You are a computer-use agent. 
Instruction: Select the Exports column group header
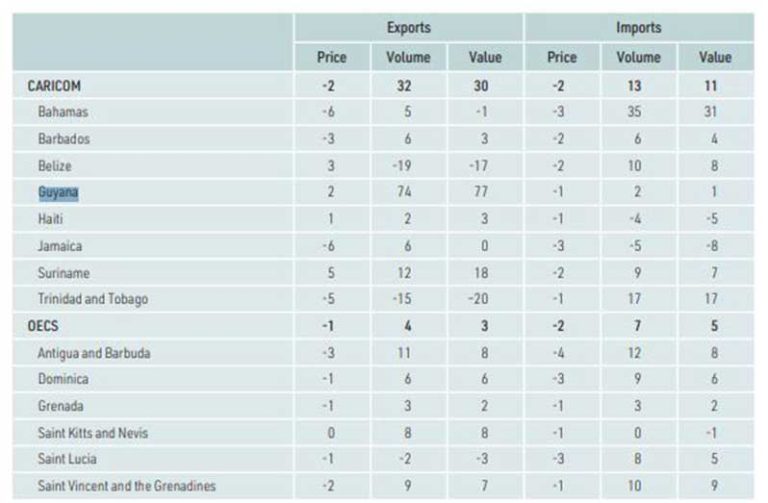pyautogui.click(x=409, y=27)
